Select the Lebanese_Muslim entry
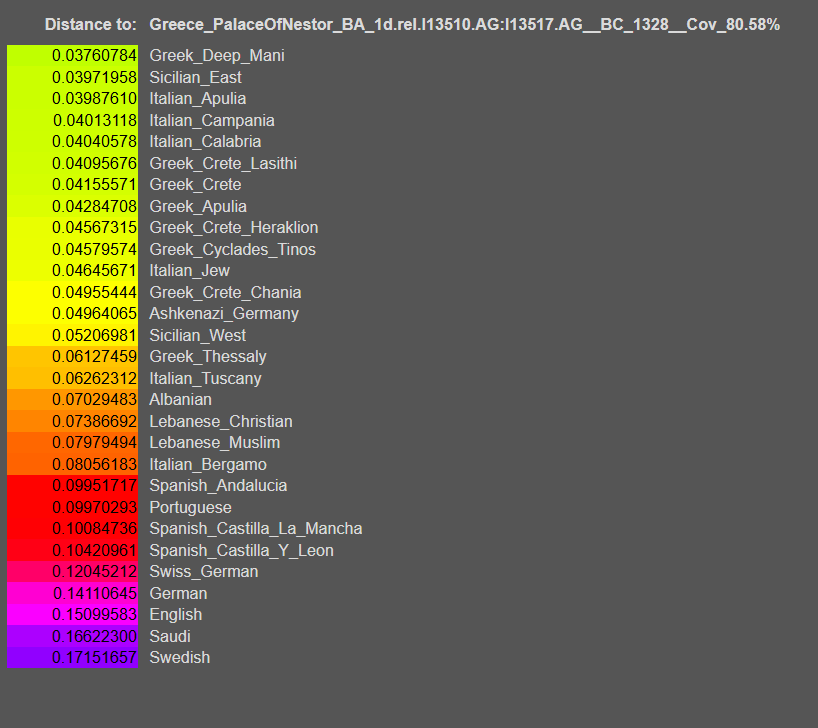 (x=214, y=443)
